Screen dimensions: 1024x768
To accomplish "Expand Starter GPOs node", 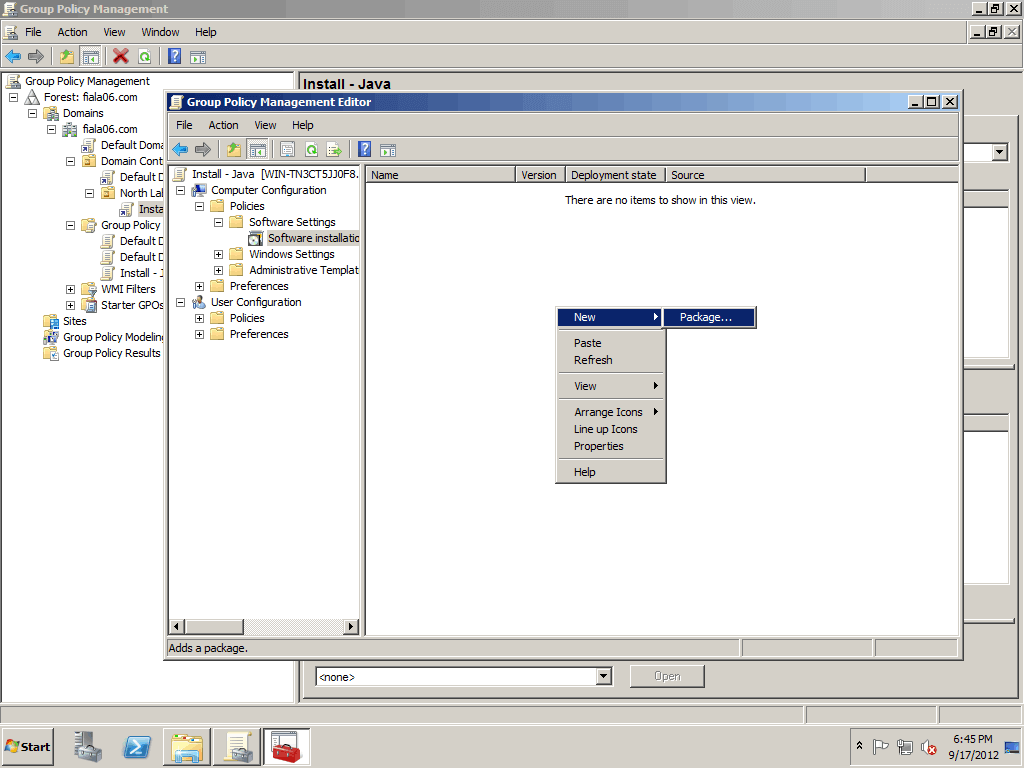I will click(71, 305).
